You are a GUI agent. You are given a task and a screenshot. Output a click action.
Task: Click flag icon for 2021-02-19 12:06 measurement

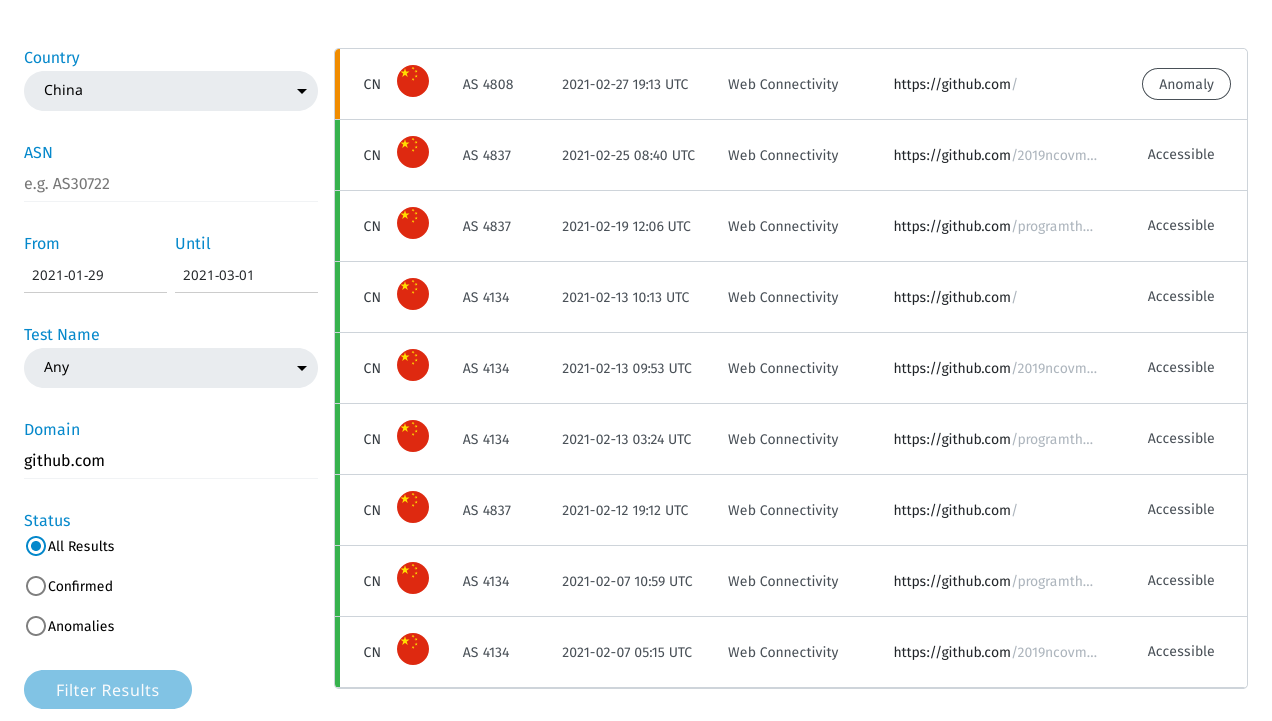tap(412, 224)
